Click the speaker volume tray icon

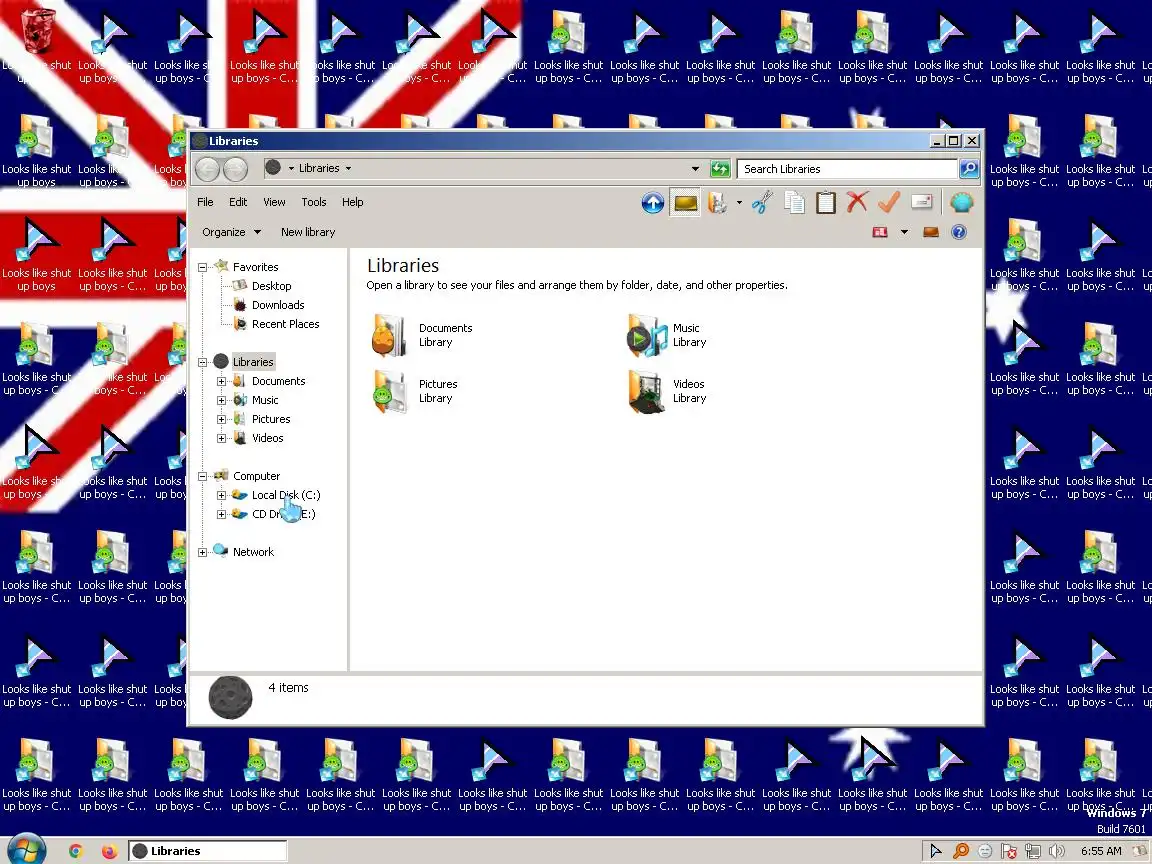click(1057, 851)
